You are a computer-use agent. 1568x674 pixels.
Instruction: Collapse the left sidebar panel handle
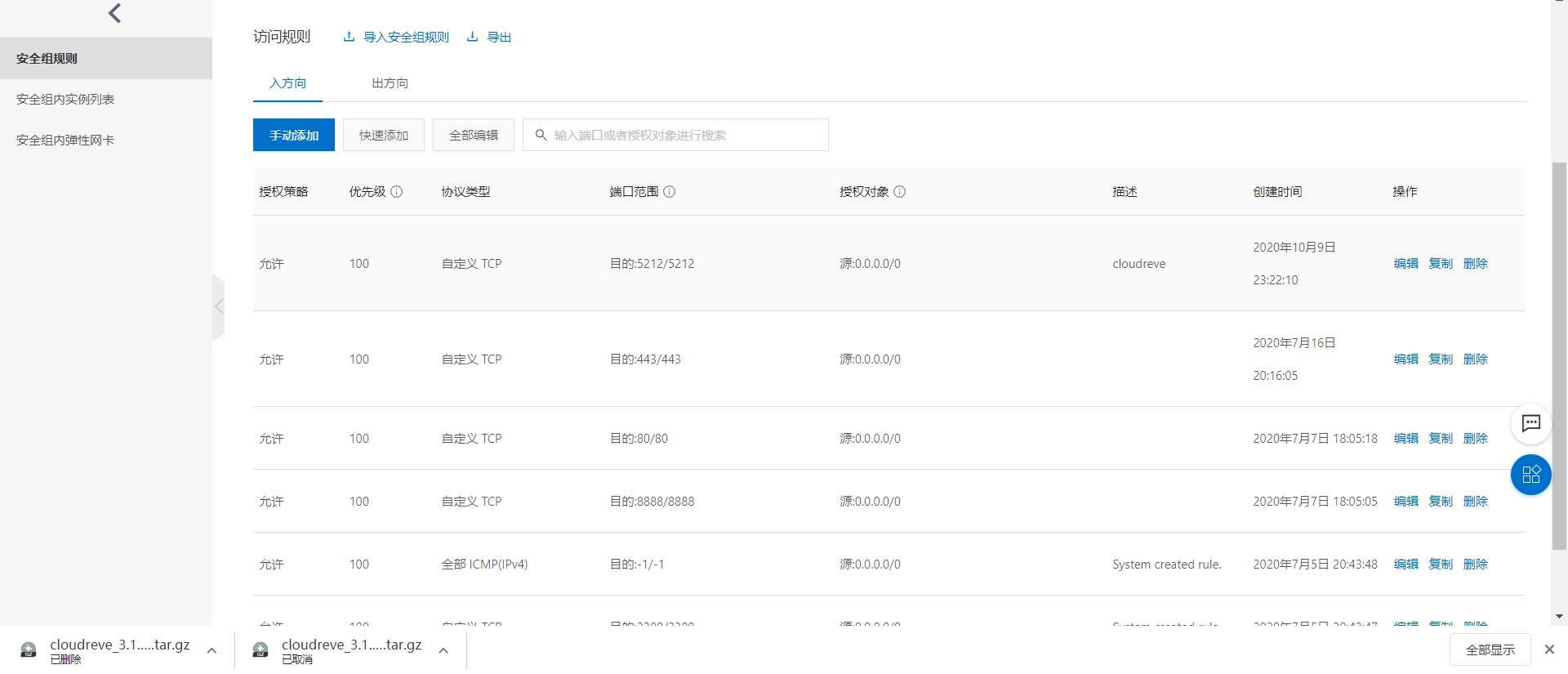click(x=218, y=307)
